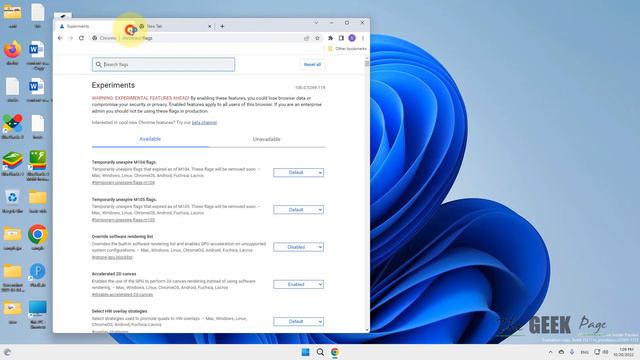640x360 pixels.
Task: Click the cloud icon in system tray
Action: [561, 352]
